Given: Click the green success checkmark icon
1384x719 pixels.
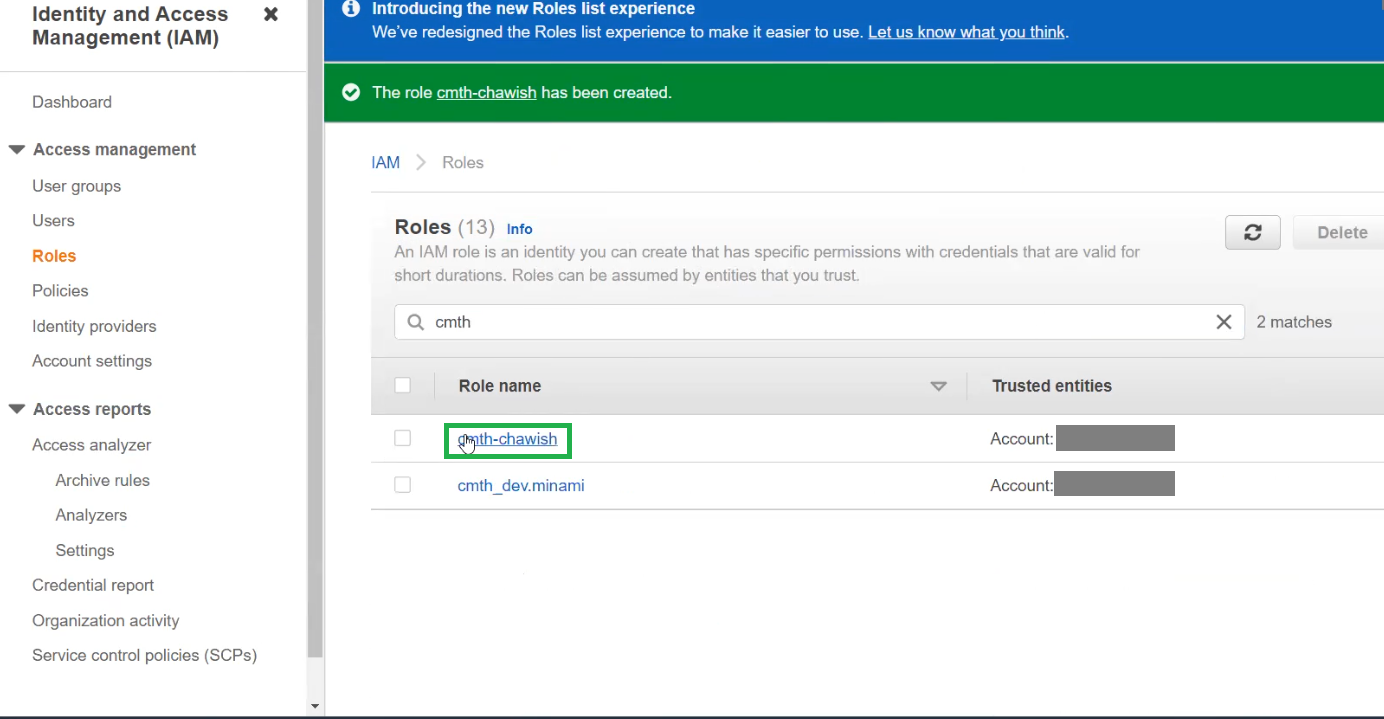Looking at the screenshot, I should coord(351,92).
